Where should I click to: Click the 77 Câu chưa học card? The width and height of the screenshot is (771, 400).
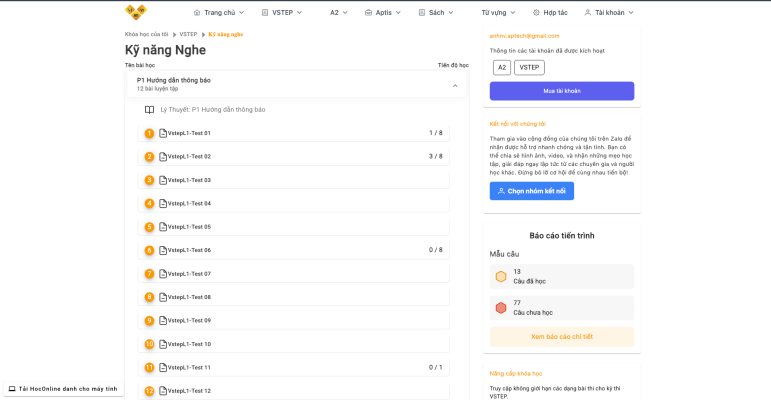pyautogui.click(x=562, y=308)
